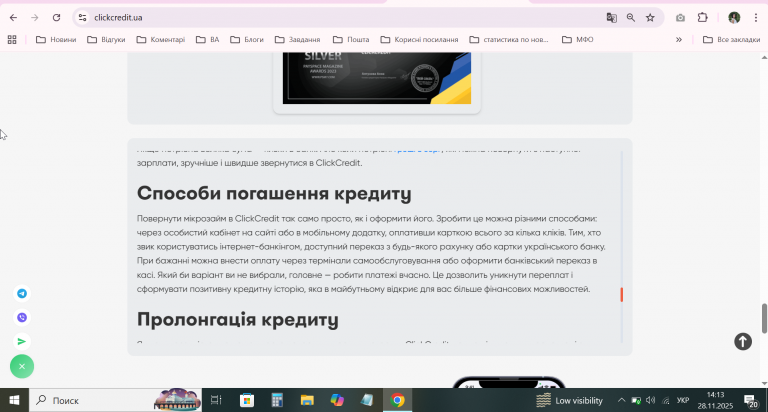Open the Windows Start menu
The image size is (768, 412).
[x=14, y=400]
